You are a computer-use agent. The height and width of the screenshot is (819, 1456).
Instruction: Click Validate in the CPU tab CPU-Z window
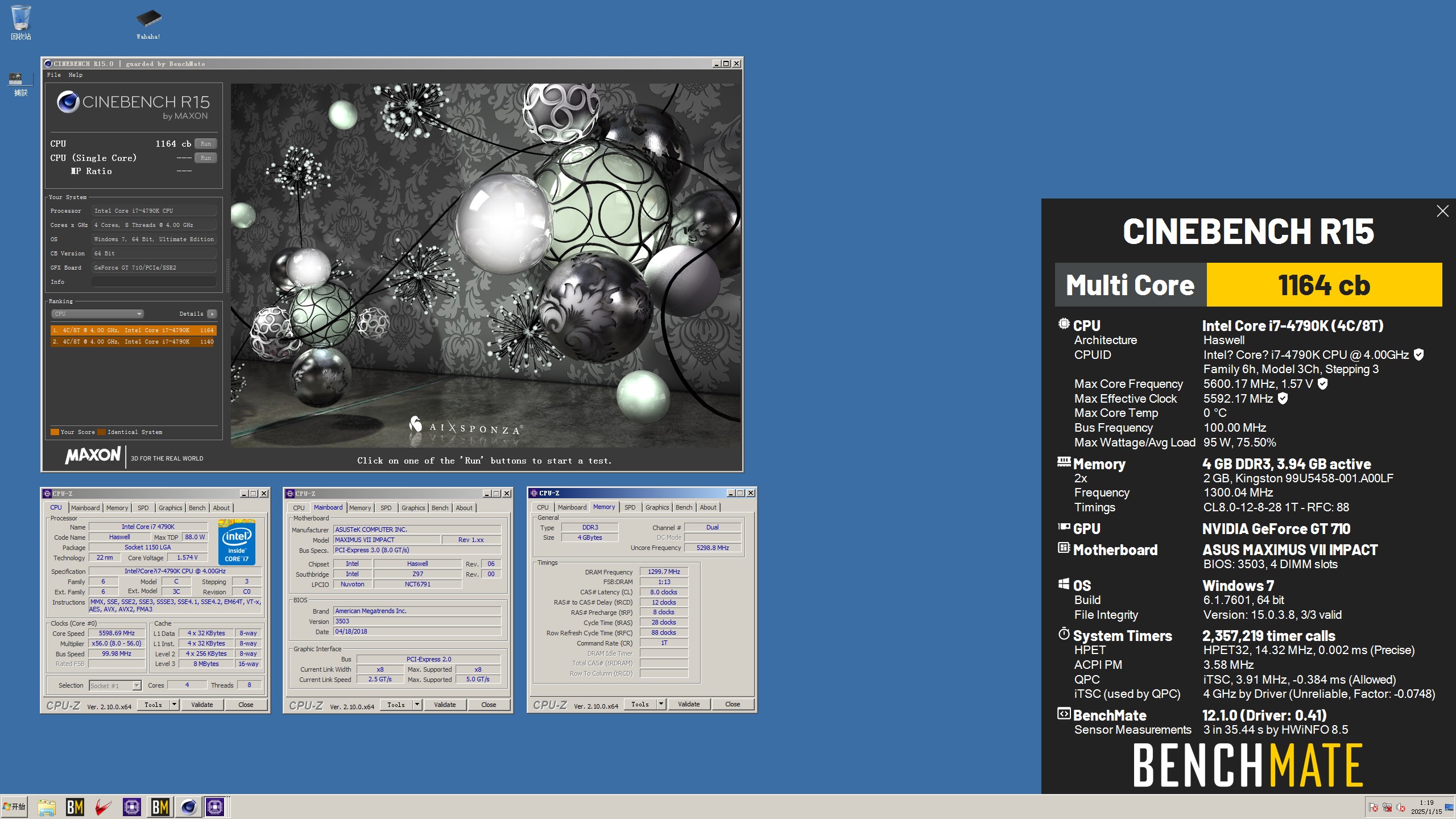coord(202,705)
